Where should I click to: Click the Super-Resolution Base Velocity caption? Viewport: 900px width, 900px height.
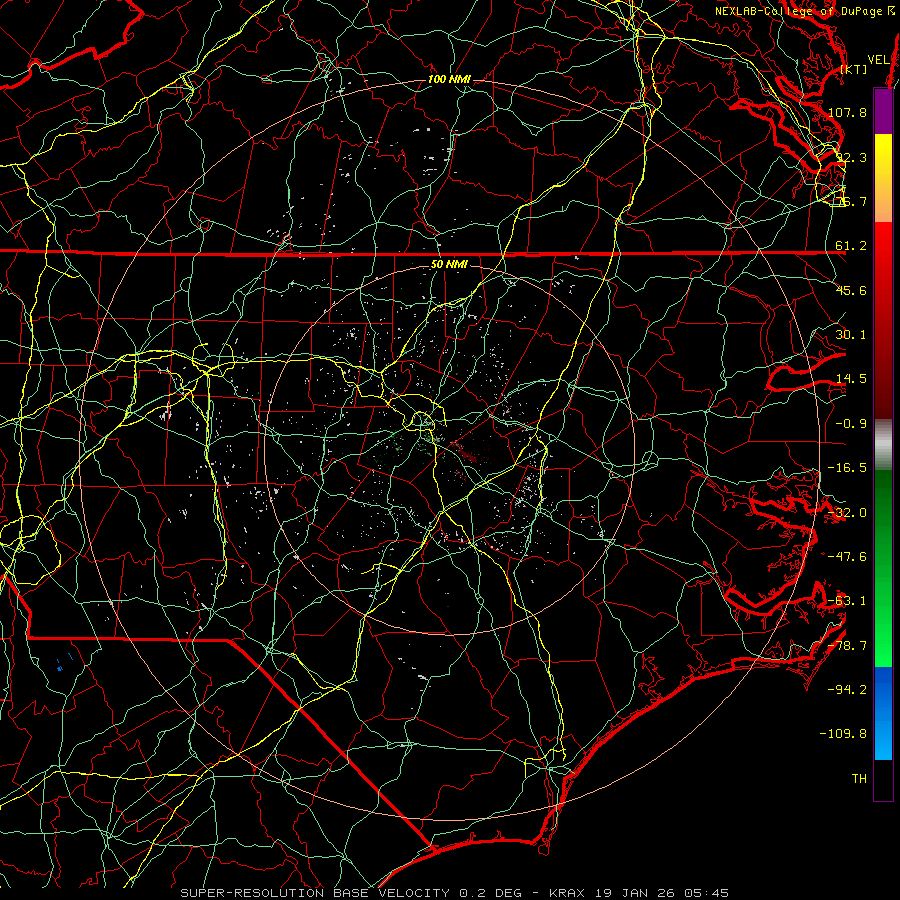(351, 893)
